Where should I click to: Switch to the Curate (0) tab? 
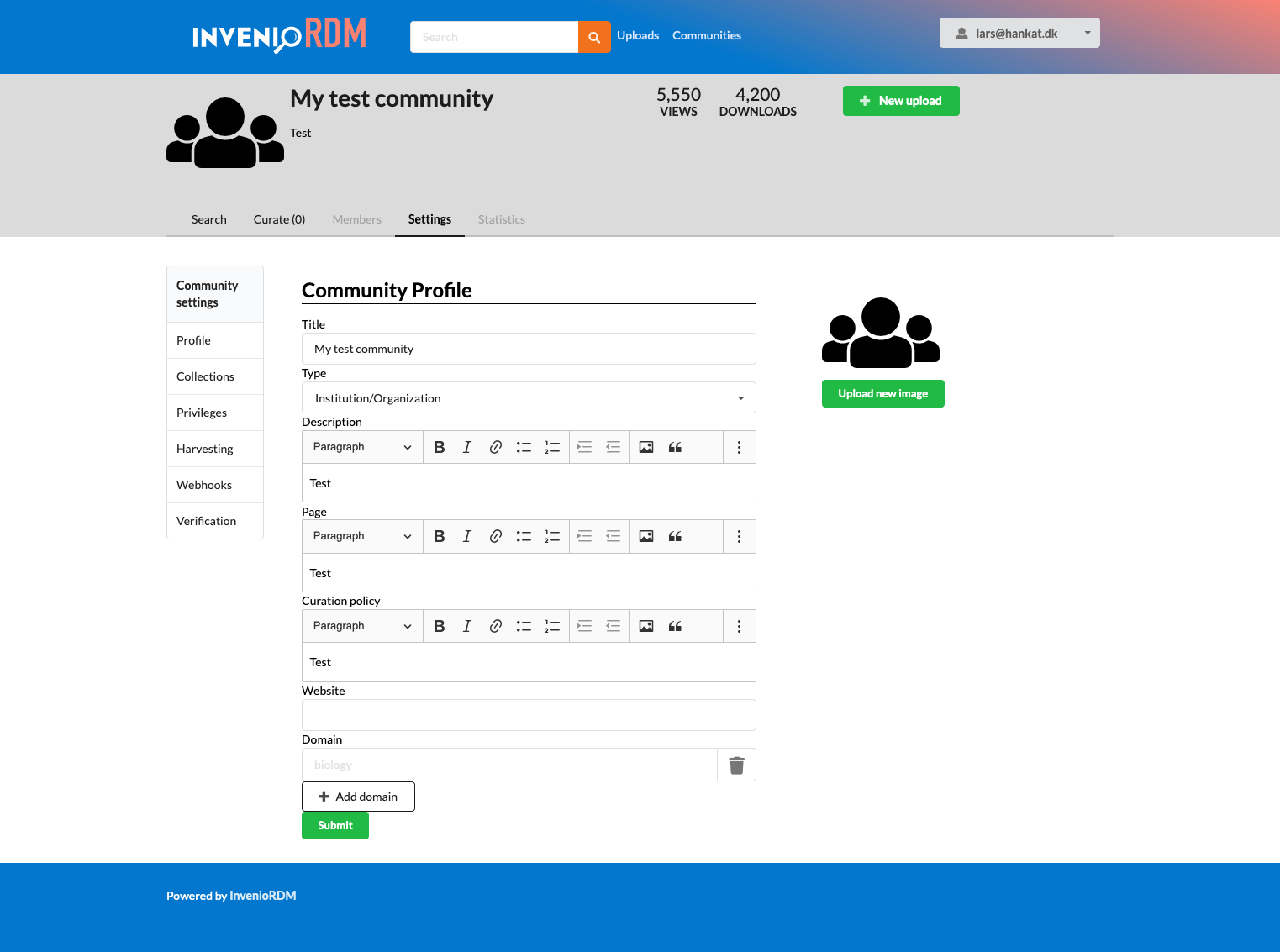coord(279,219)
